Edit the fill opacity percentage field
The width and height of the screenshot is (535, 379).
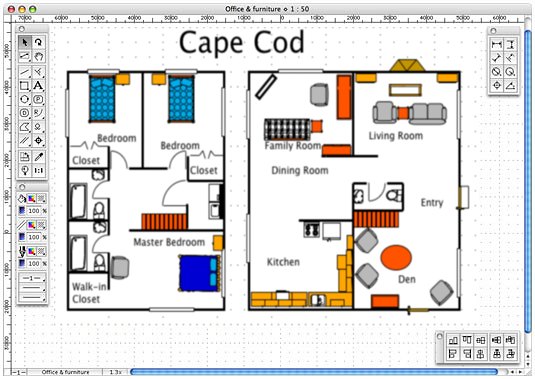click(x=34, y=211)
